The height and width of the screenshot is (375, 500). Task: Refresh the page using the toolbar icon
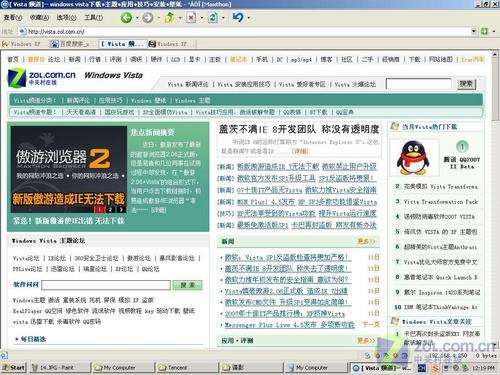click(213, 17)
